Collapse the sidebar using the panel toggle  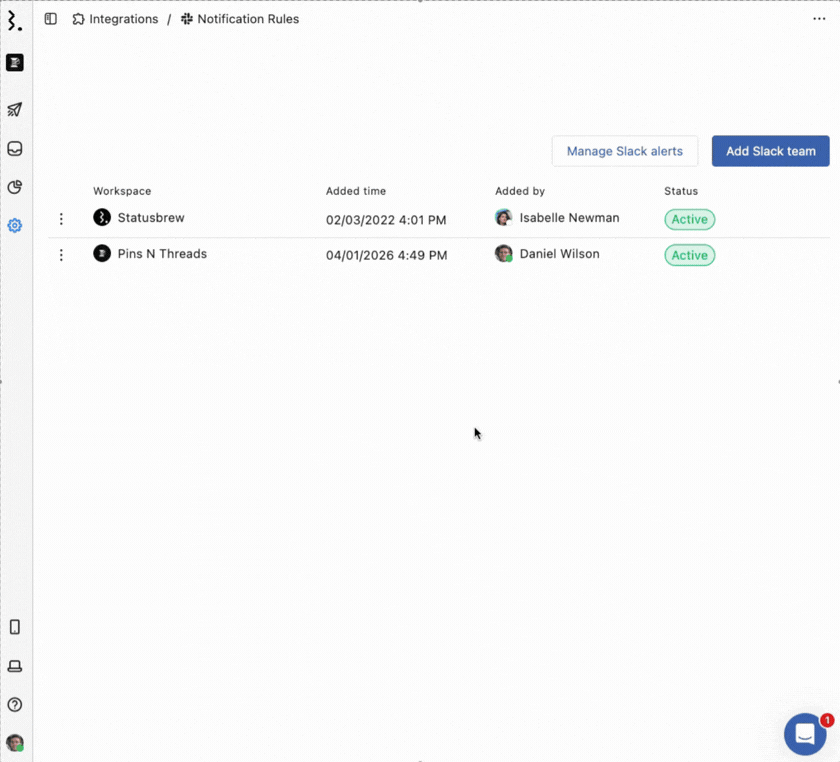tap(50, 18)
